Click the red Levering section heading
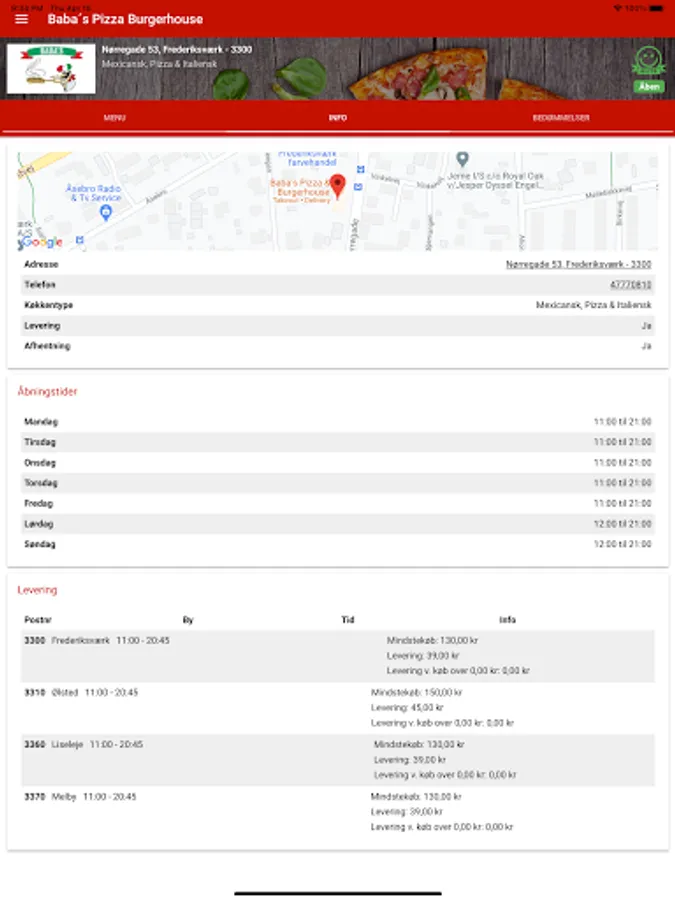This screenshot has height=900, width=675. click(37, 590)
